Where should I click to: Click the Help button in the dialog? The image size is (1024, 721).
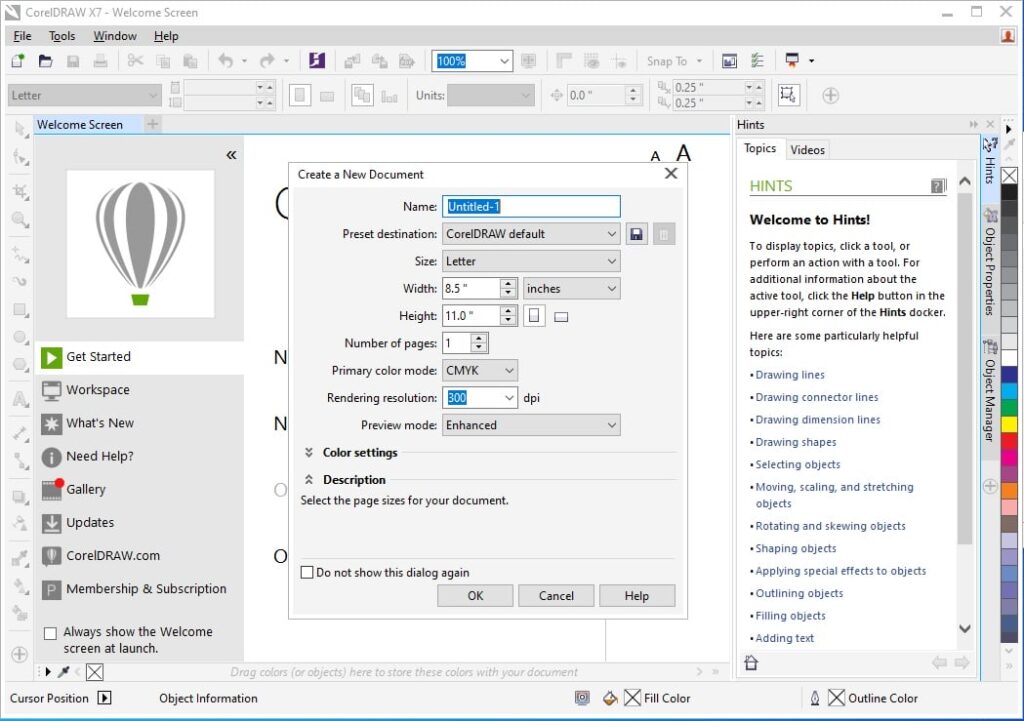point(637,596)
